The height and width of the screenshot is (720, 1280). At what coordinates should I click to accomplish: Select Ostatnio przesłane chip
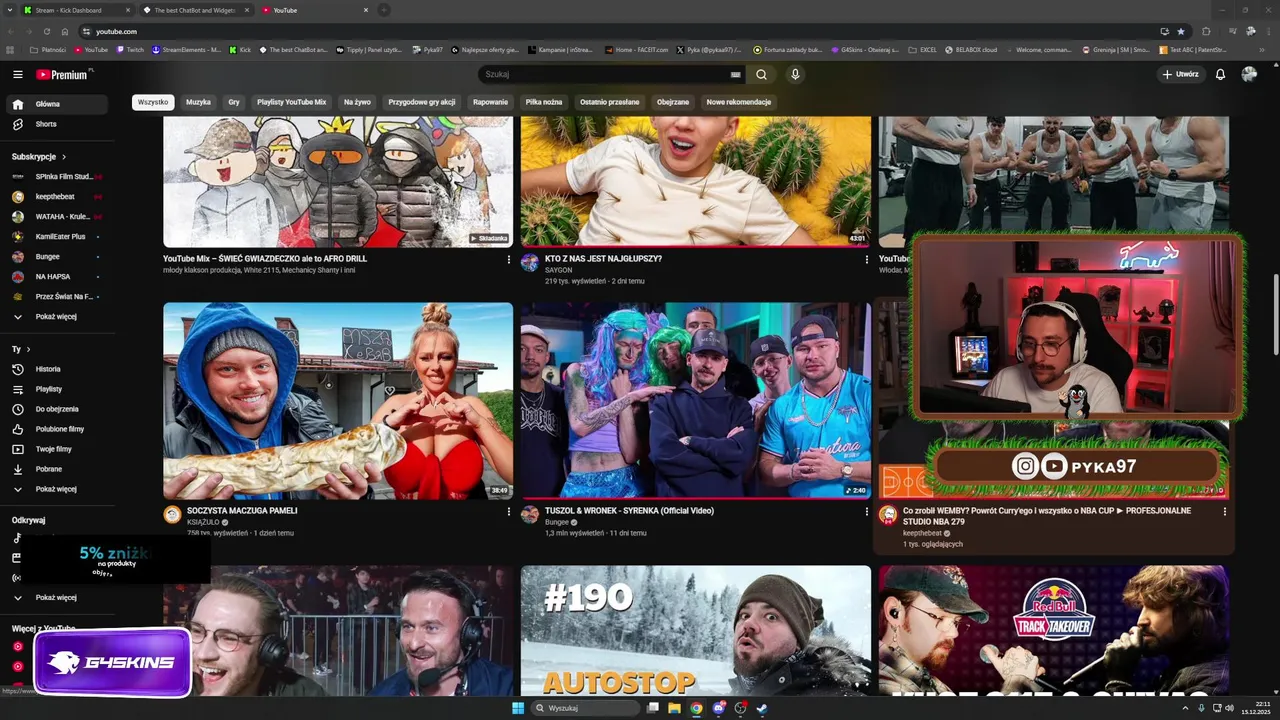tap(610, 102)
